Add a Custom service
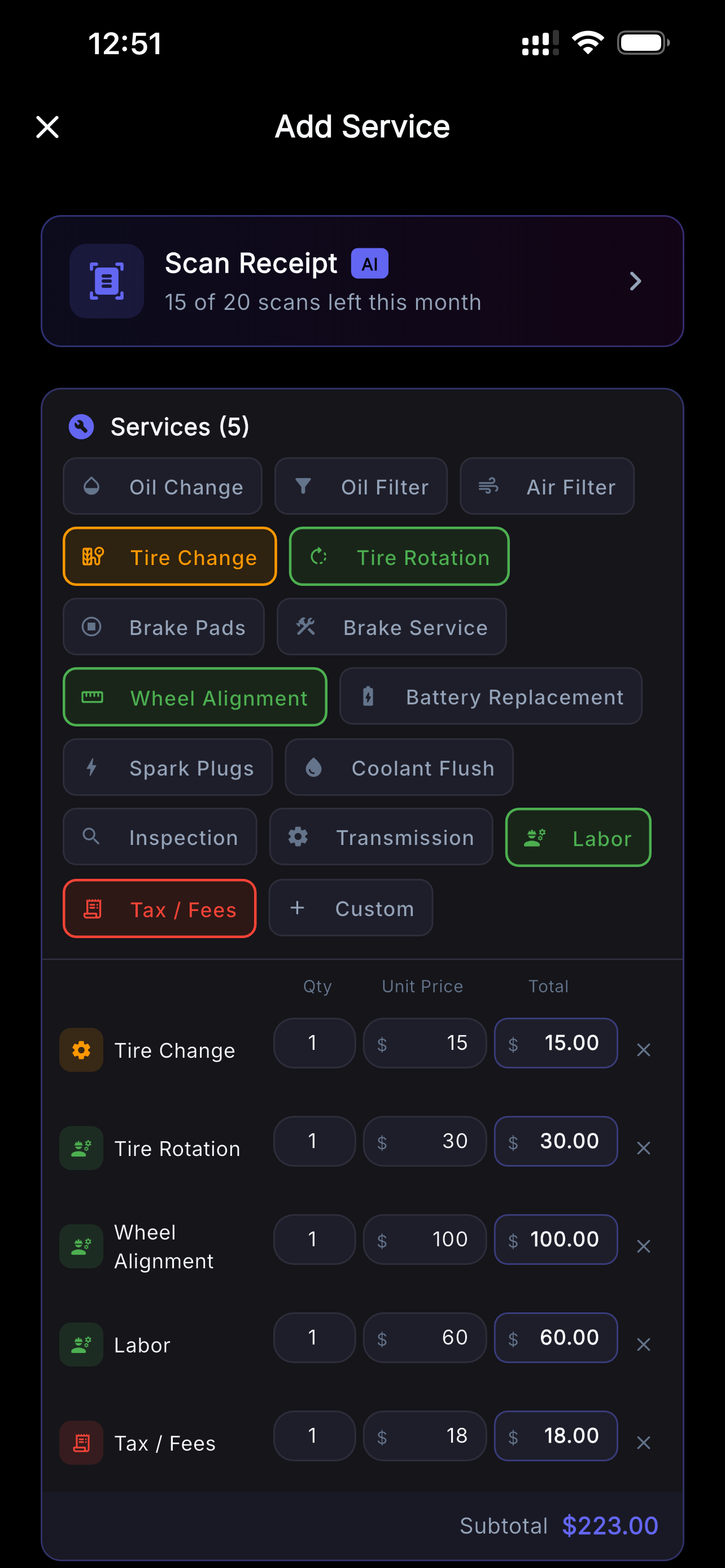725x1568 pixels. [351, 908]
